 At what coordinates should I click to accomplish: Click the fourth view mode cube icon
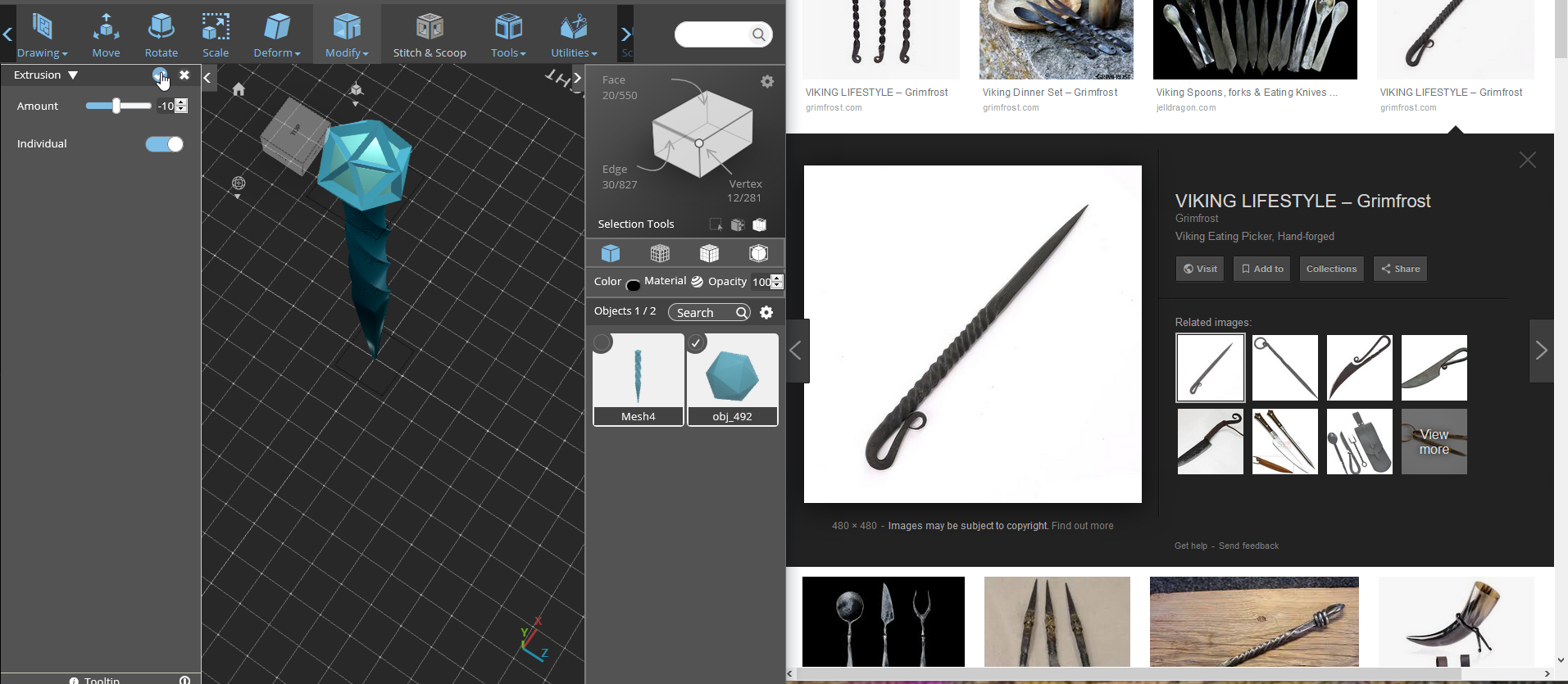click(x=759, y=253)
